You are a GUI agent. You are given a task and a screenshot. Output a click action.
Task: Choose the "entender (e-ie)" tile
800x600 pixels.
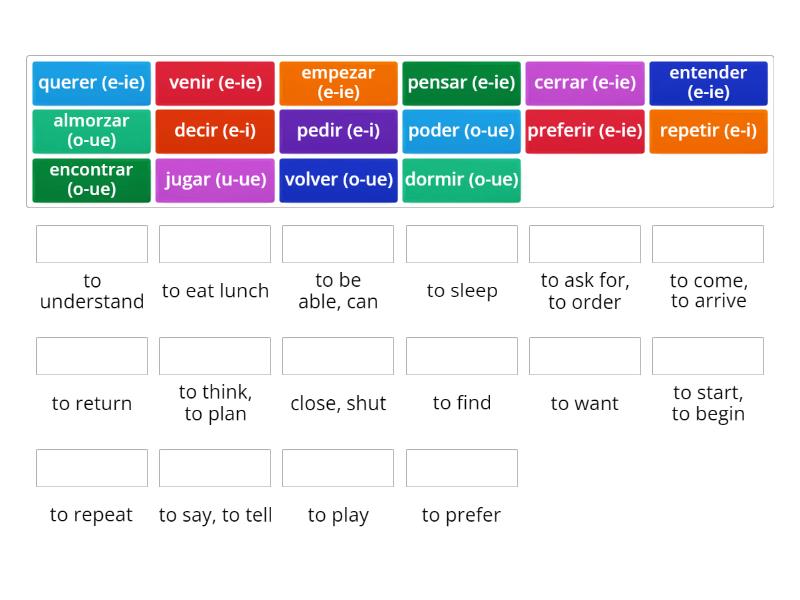click(x=708, y=83)
